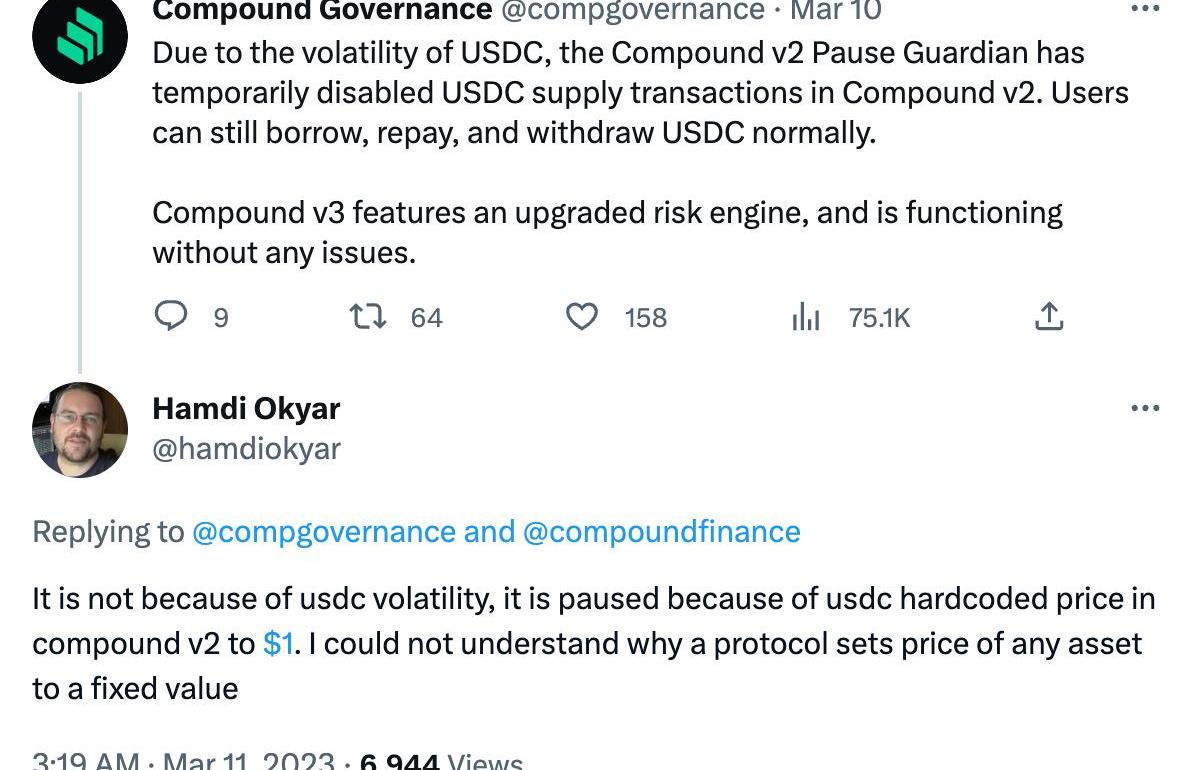Share the Compound Governance tweet
Image resolution: width=1190 pixels, height=770 pixels.
[1049, 316]
